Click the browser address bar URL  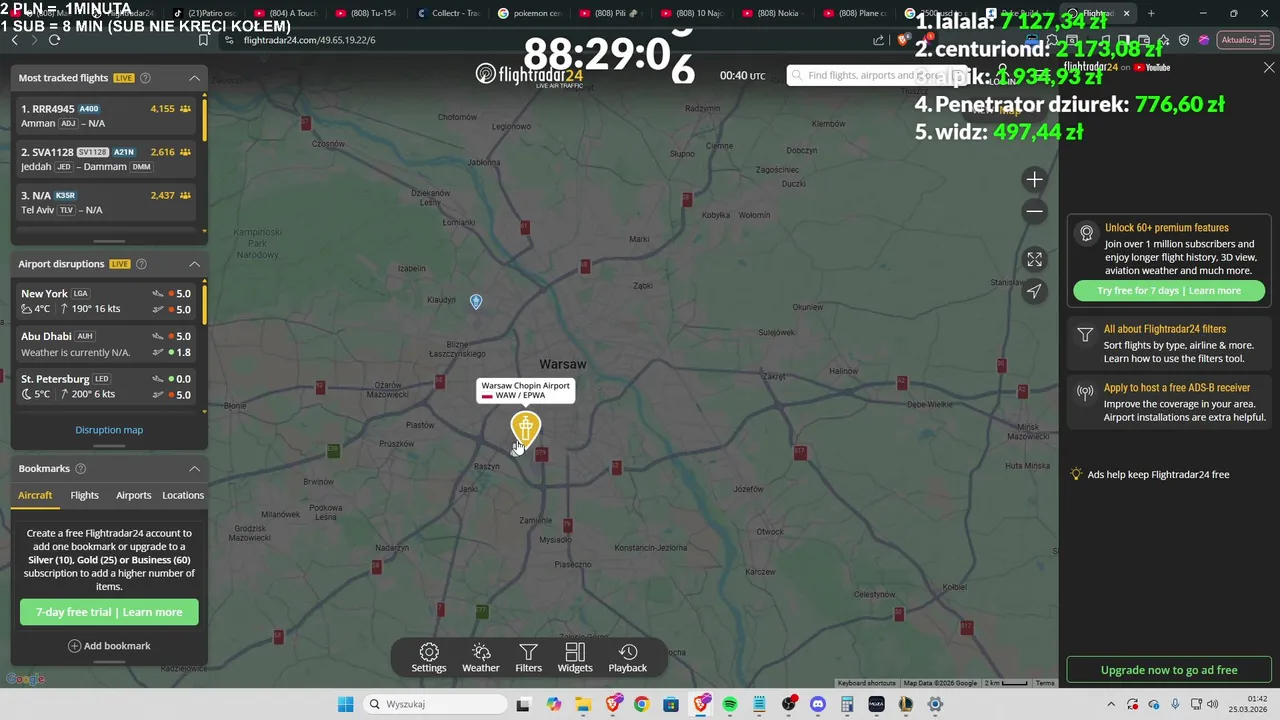coord(309,40)
